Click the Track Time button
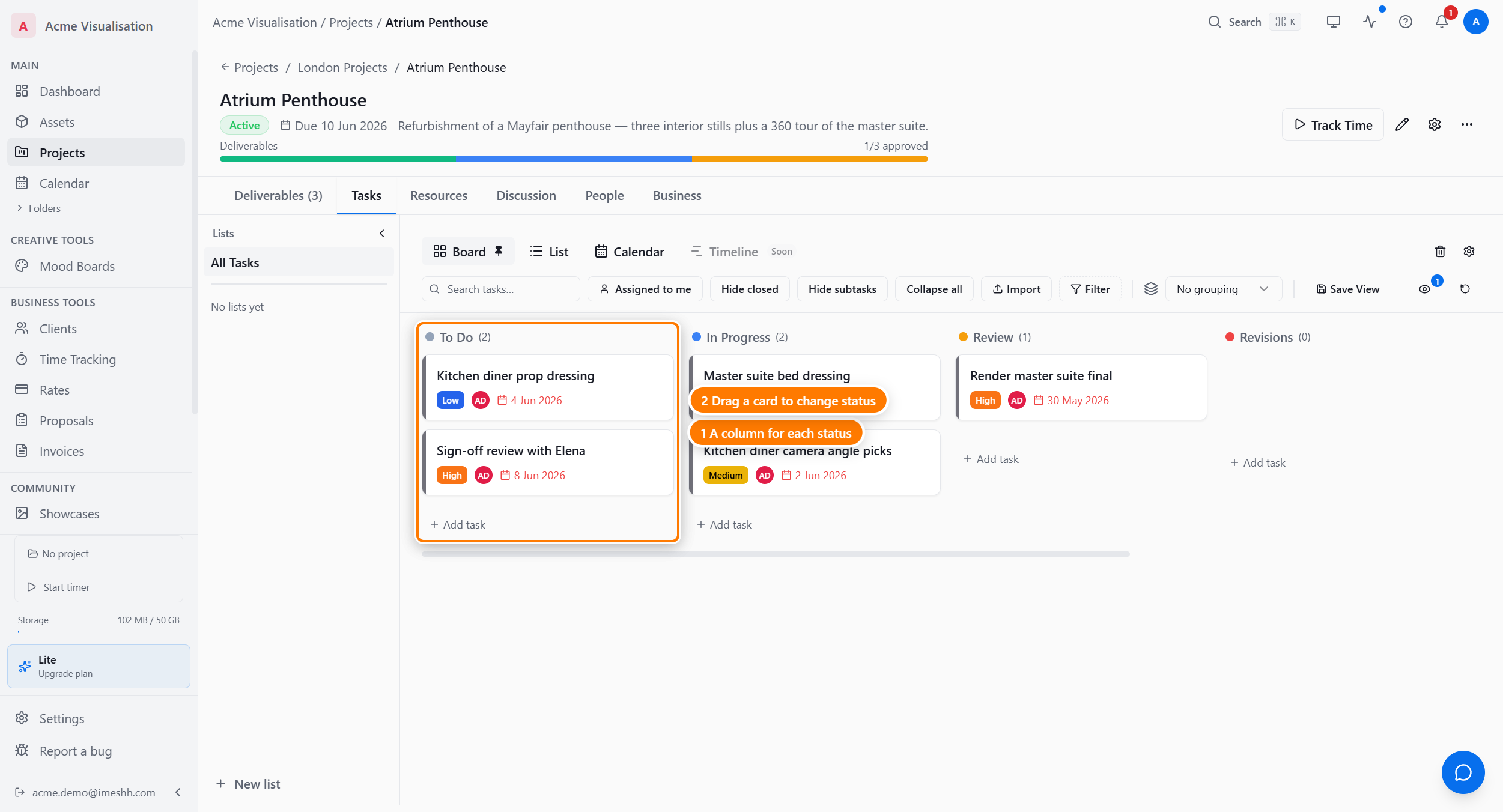Image resolution: width=1503 pixels, height=812 pixels. (x=1332, y=124)
